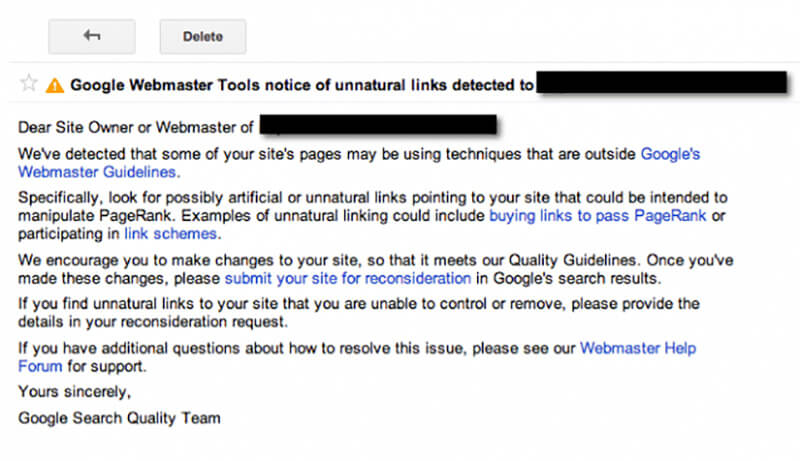
Task: Star the unnatural links notice message
Action: pos(29,83)
